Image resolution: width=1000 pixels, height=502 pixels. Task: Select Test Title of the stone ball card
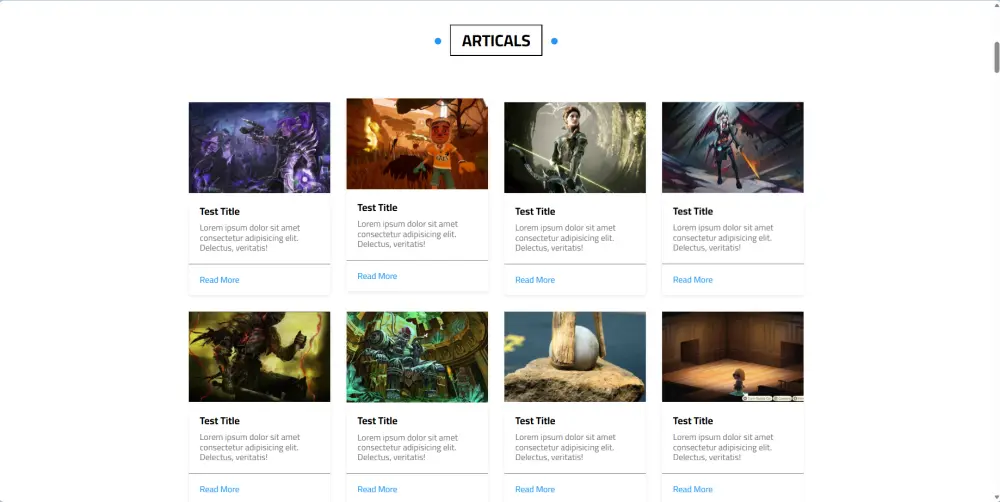point(535,420)
